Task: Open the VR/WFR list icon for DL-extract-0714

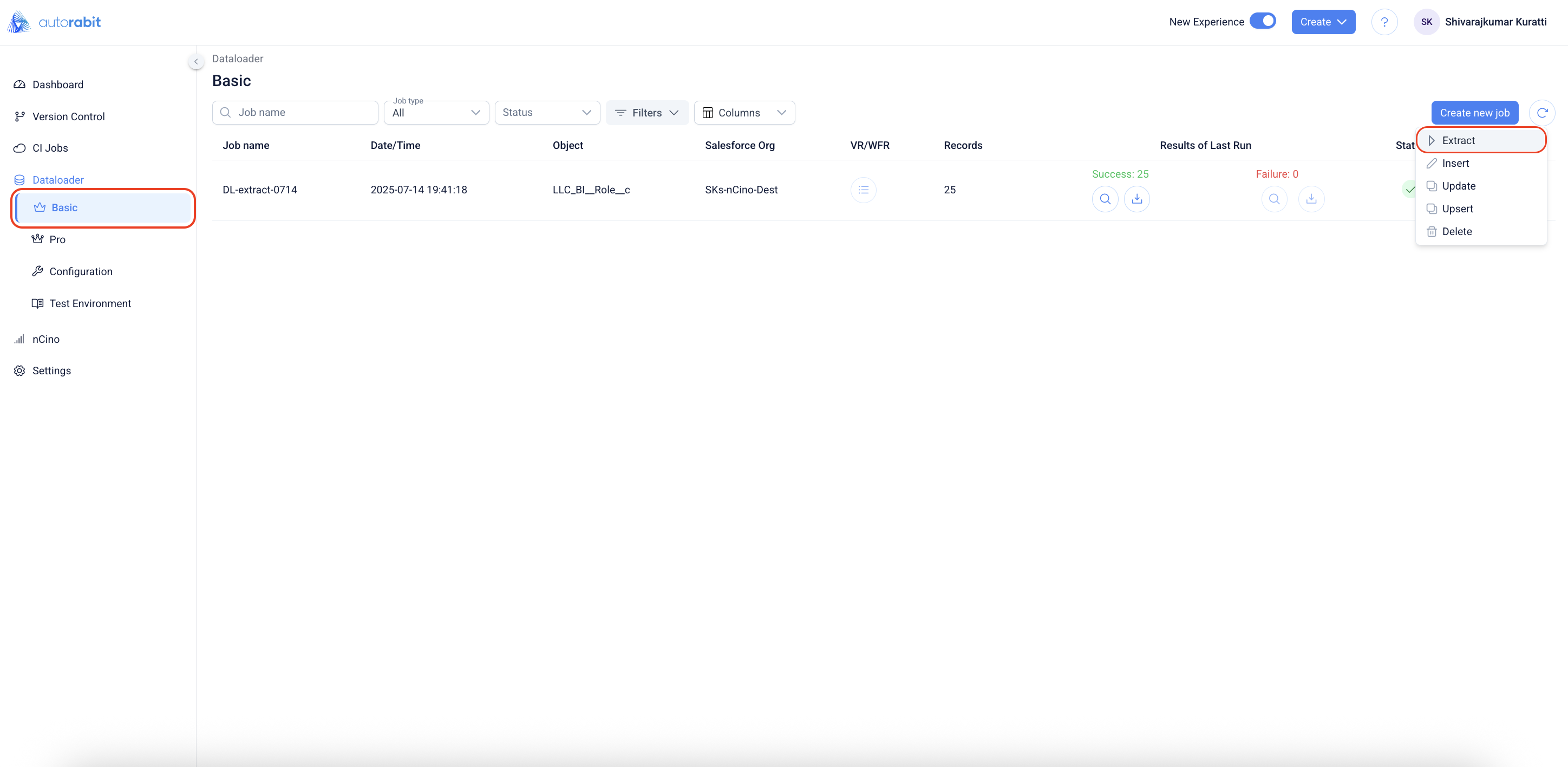Action: tap(863, 190)
